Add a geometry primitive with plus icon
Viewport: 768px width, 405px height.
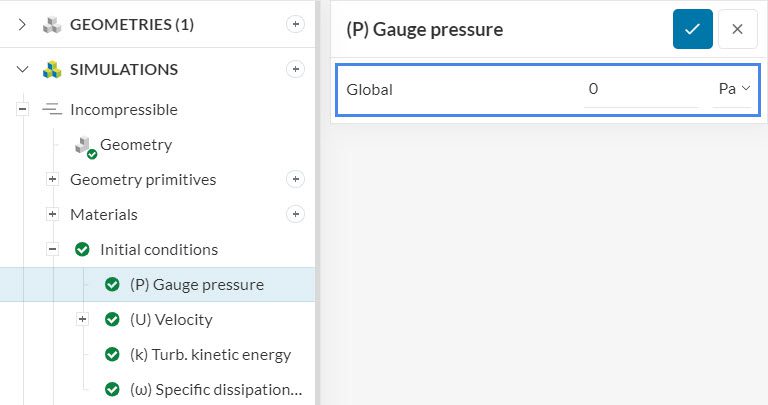[x=294, y=179]
